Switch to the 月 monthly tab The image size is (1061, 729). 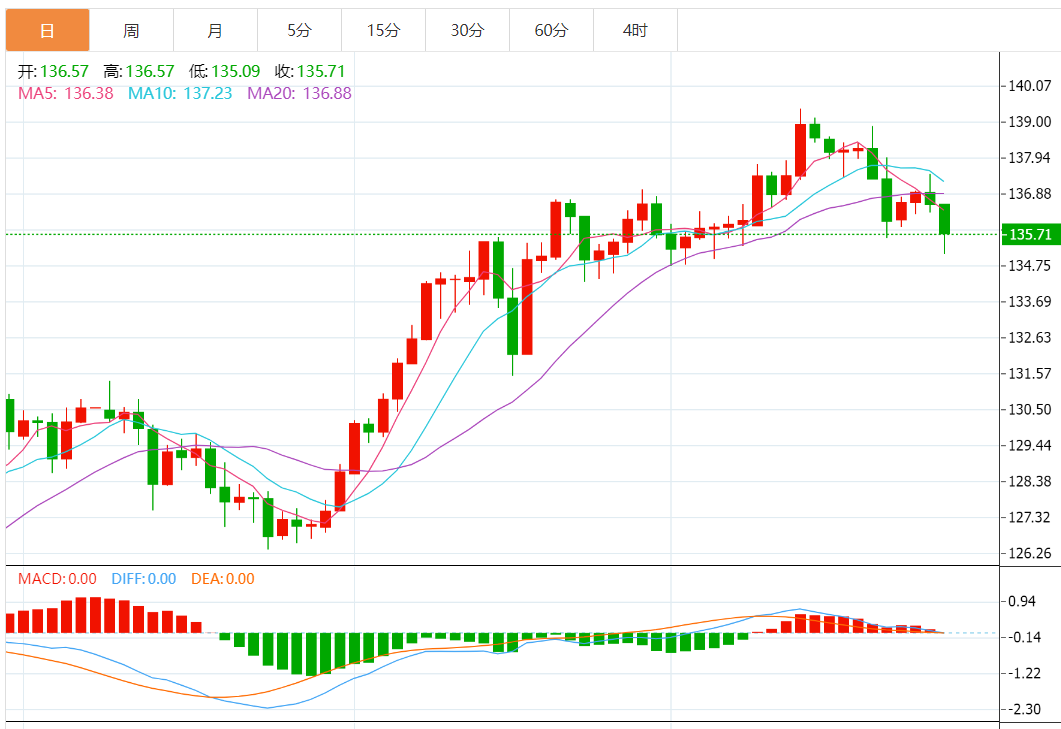coord(215,30)
